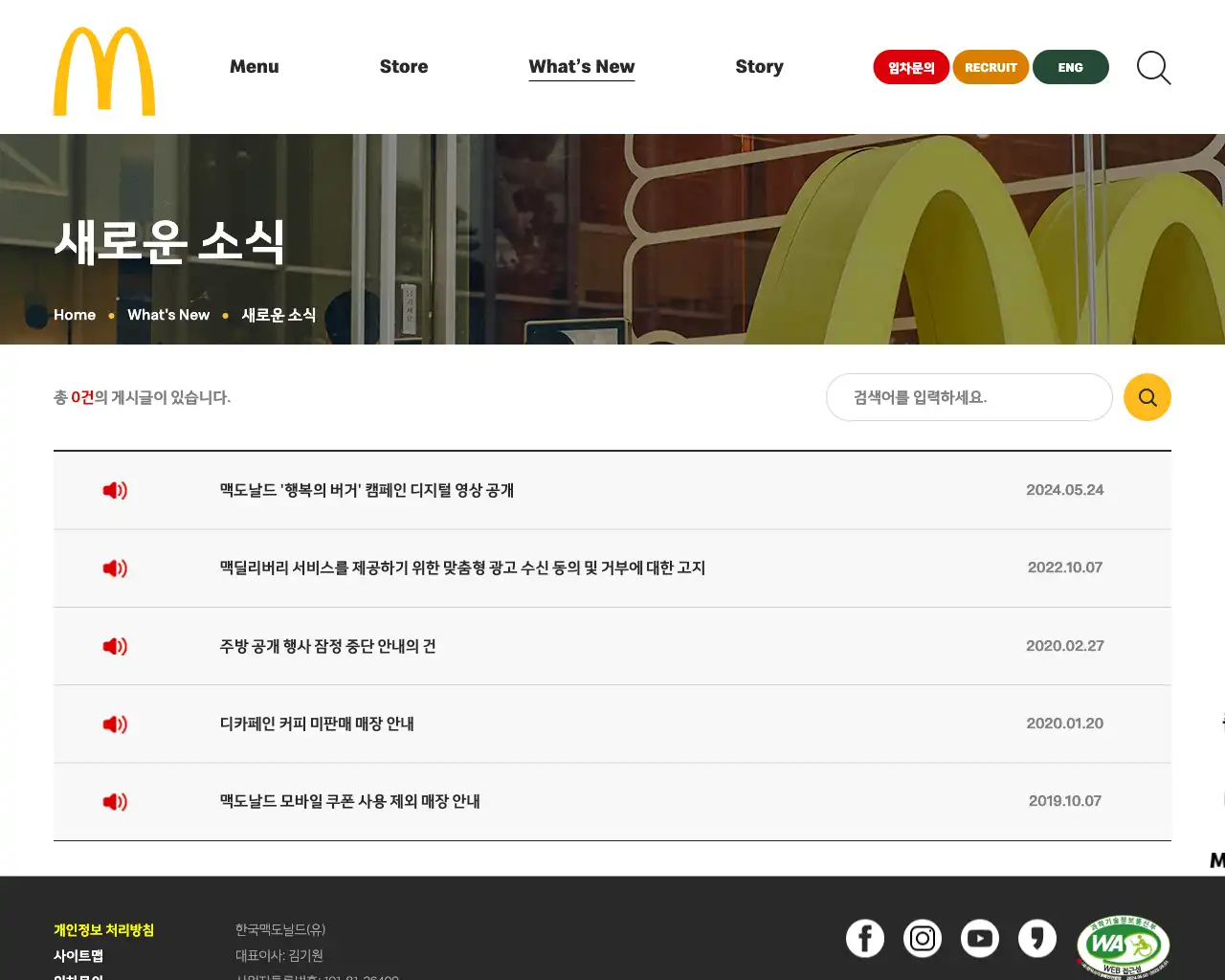
Task: Open post 디카페인 커피 미판매 매장 안내
Action: pos(317,724)
